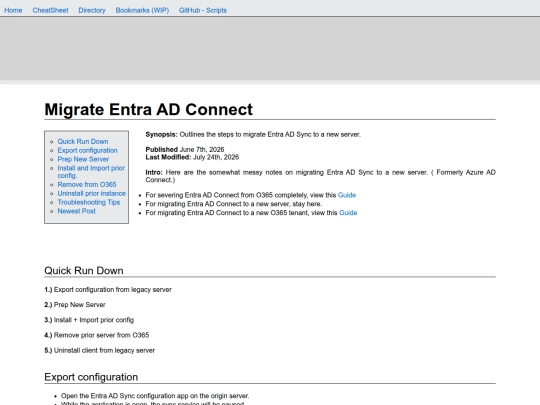Click the Synopsis line text
The height and width of the screenshot is (405, 540).
pos(253,135)
